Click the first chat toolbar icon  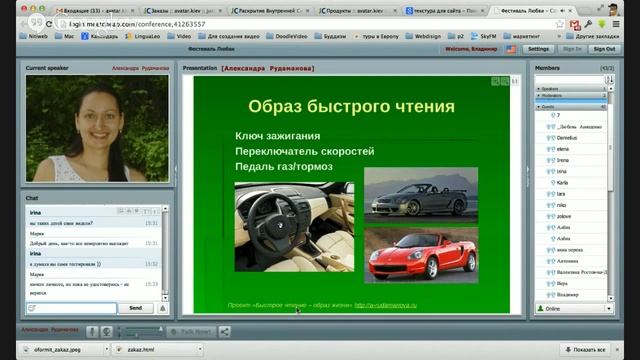point(120,211)
